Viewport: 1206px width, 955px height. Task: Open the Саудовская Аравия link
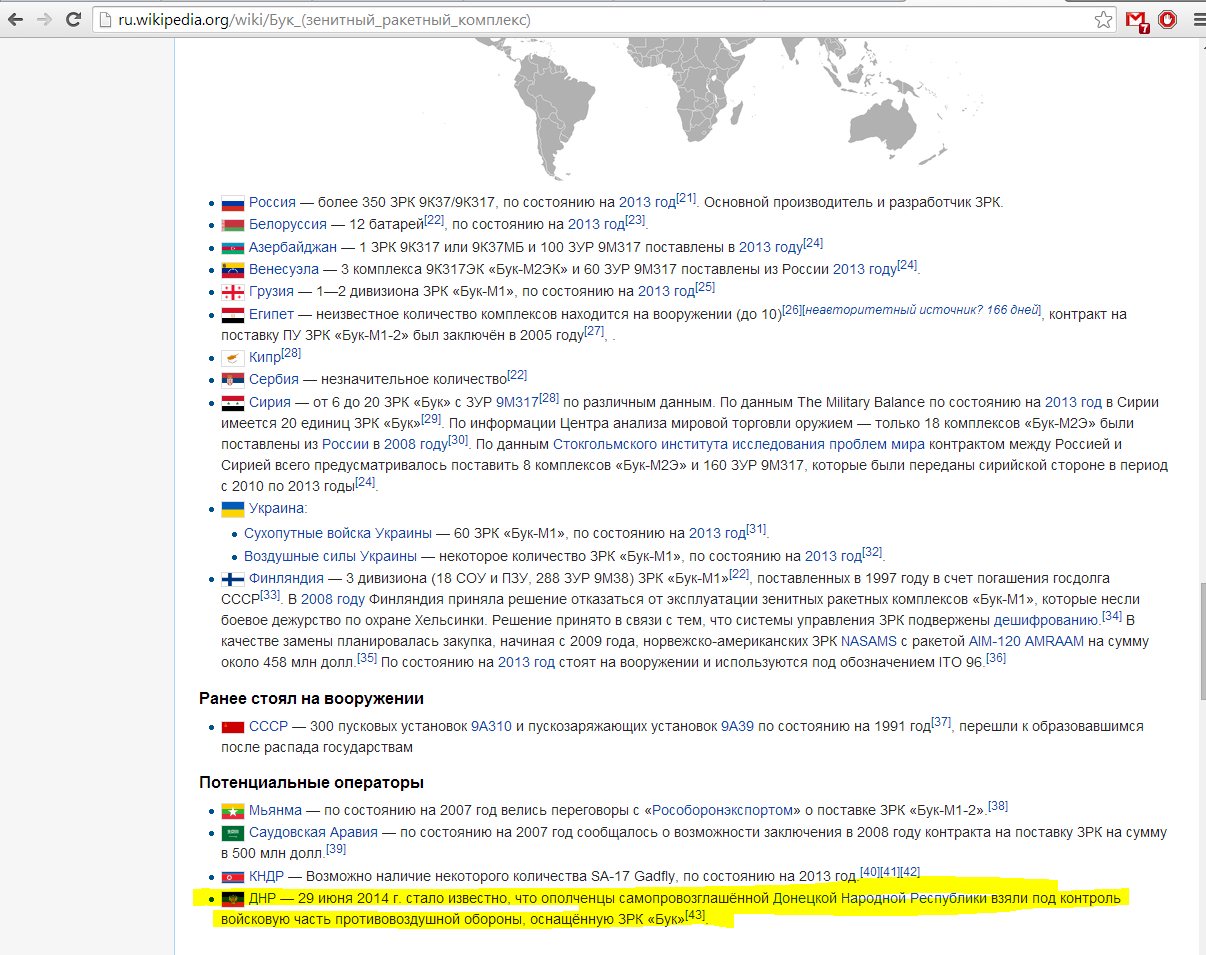313,832
